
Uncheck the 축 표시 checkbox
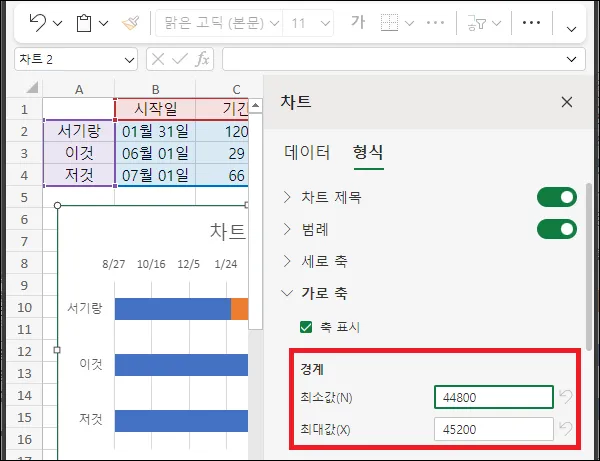point(306,327)
